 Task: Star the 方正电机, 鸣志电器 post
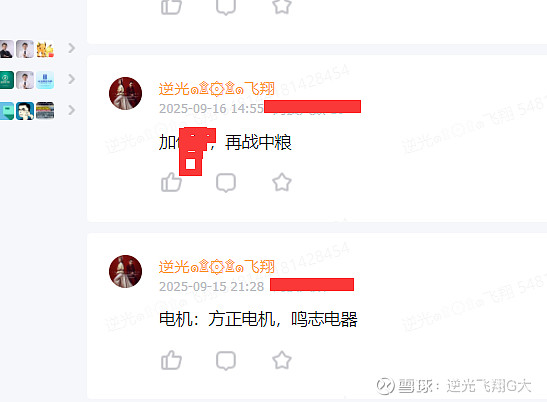[282, 360]
